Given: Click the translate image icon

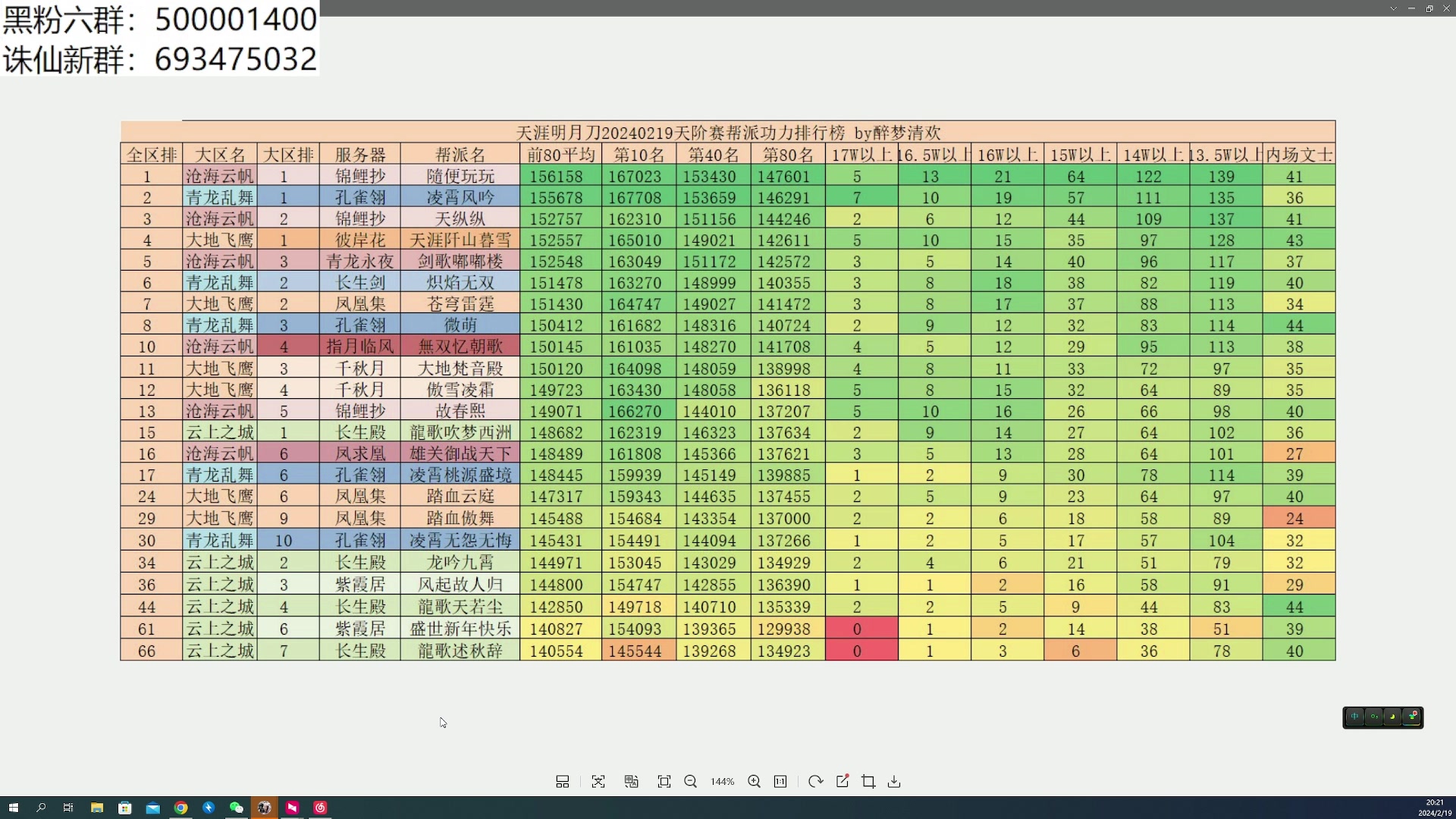Looking at the screenshot, I should 631,782.
